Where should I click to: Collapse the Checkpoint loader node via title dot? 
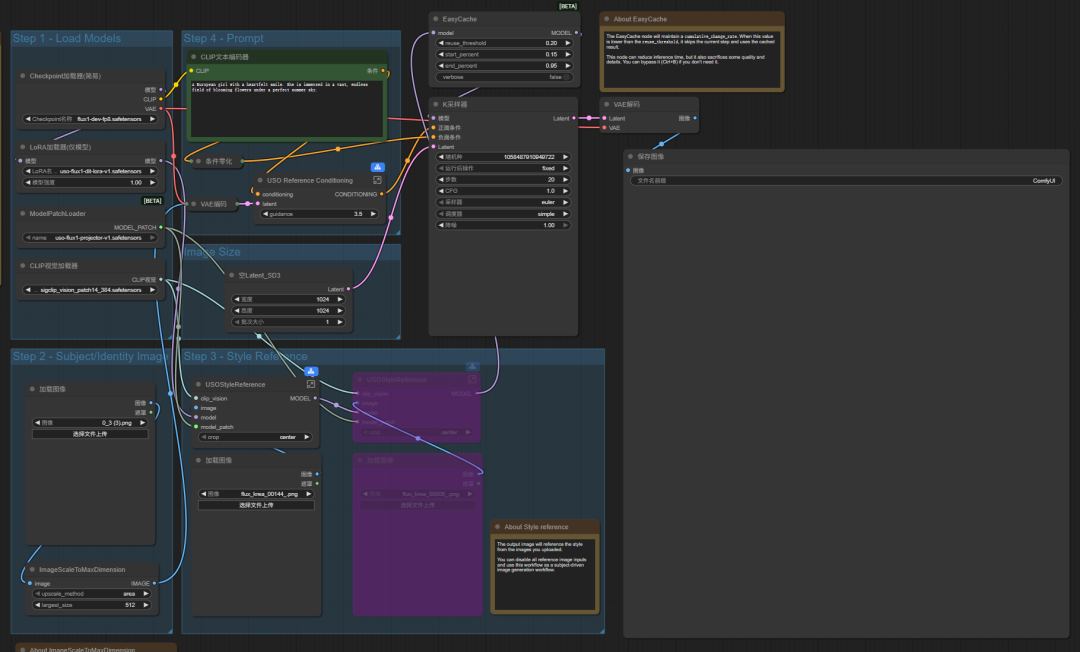coord(23,76)
